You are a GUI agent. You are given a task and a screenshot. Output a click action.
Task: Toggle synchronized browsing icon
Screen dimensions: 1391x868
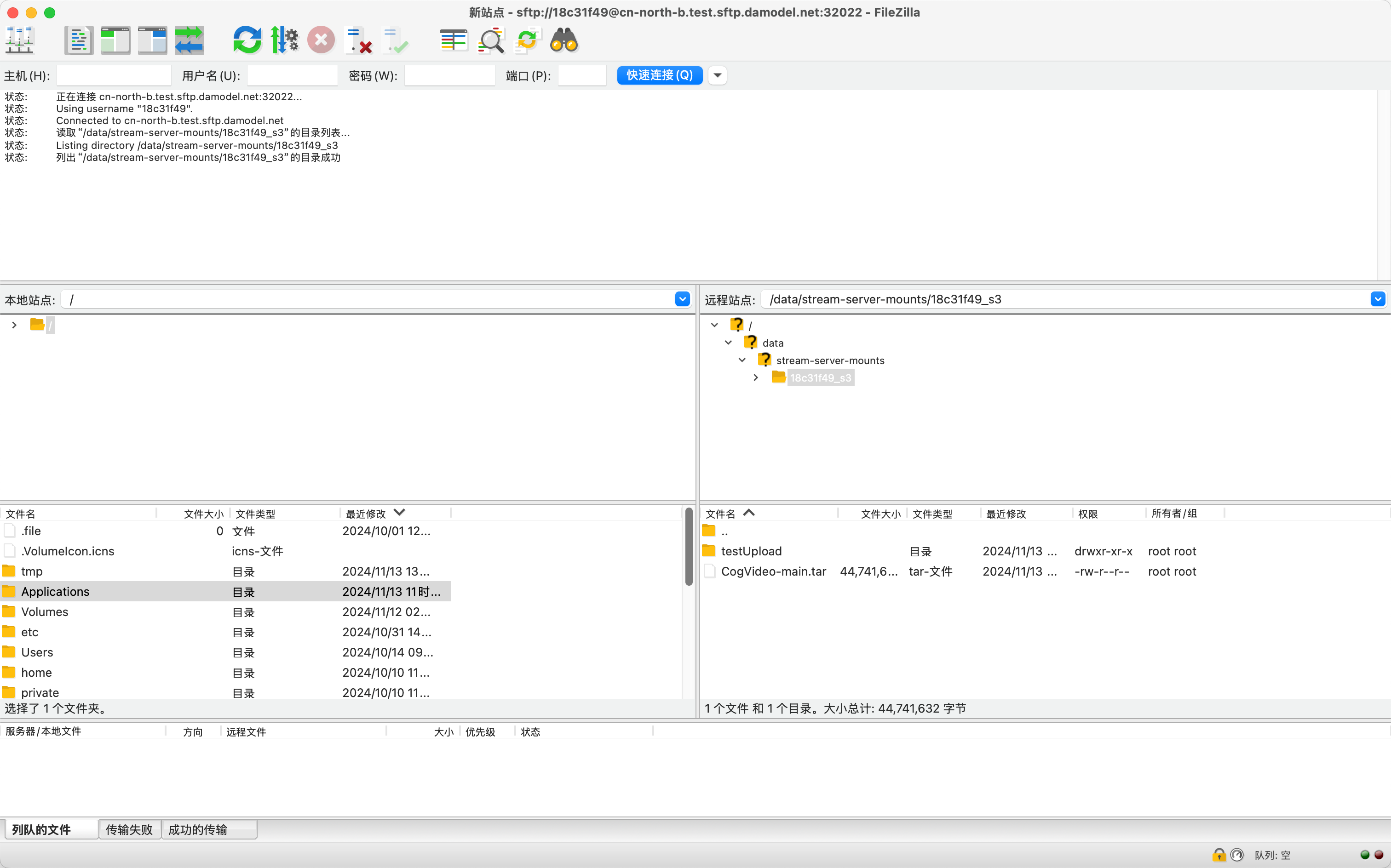[527, 40]
